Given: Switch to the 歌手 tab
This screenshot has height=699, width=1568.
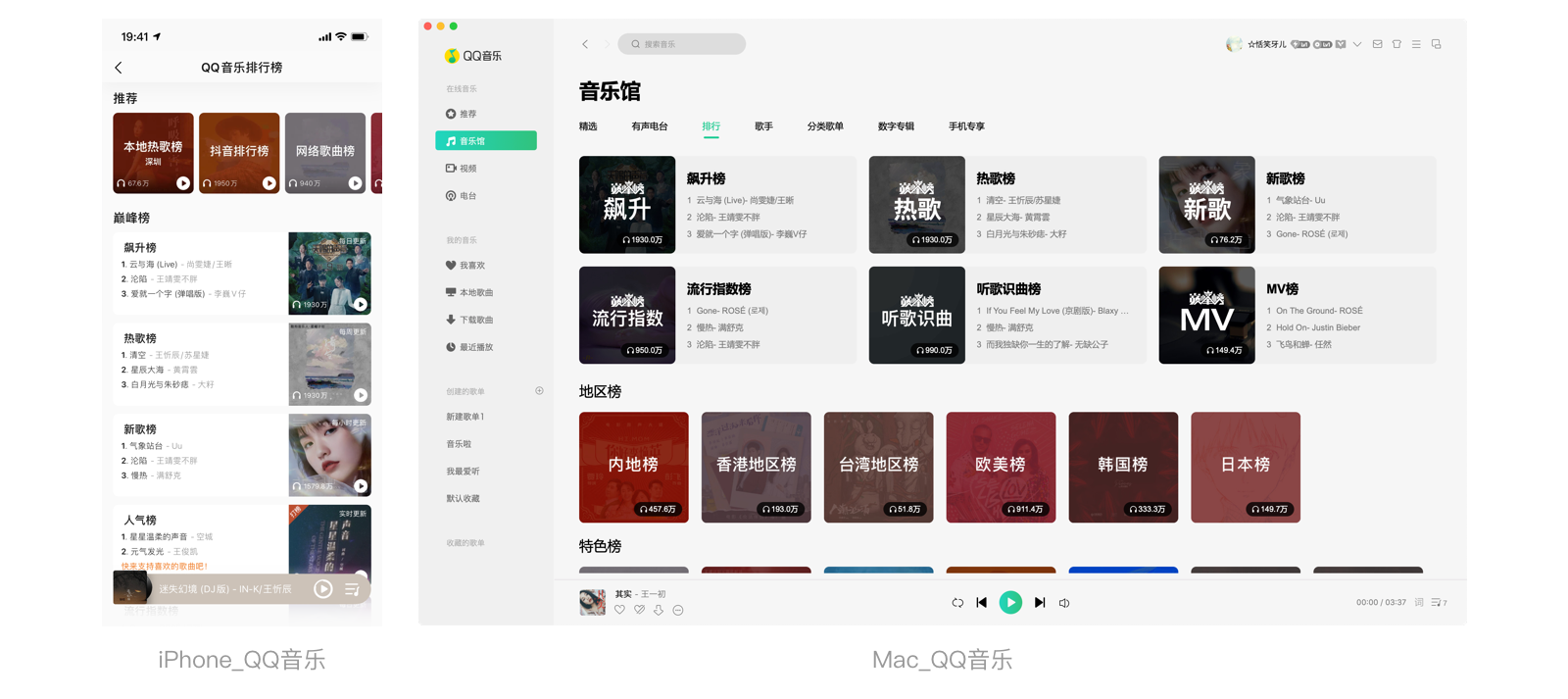Looking at the screenshot, I should pyautogui.click(x=764, y=126).
